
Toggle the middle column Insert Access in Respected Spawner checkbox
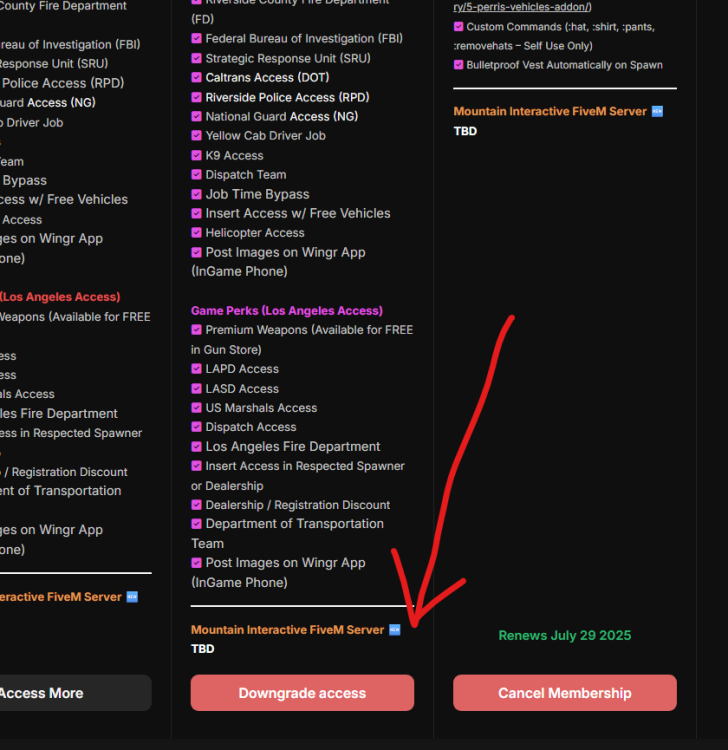tap(196, 466)
